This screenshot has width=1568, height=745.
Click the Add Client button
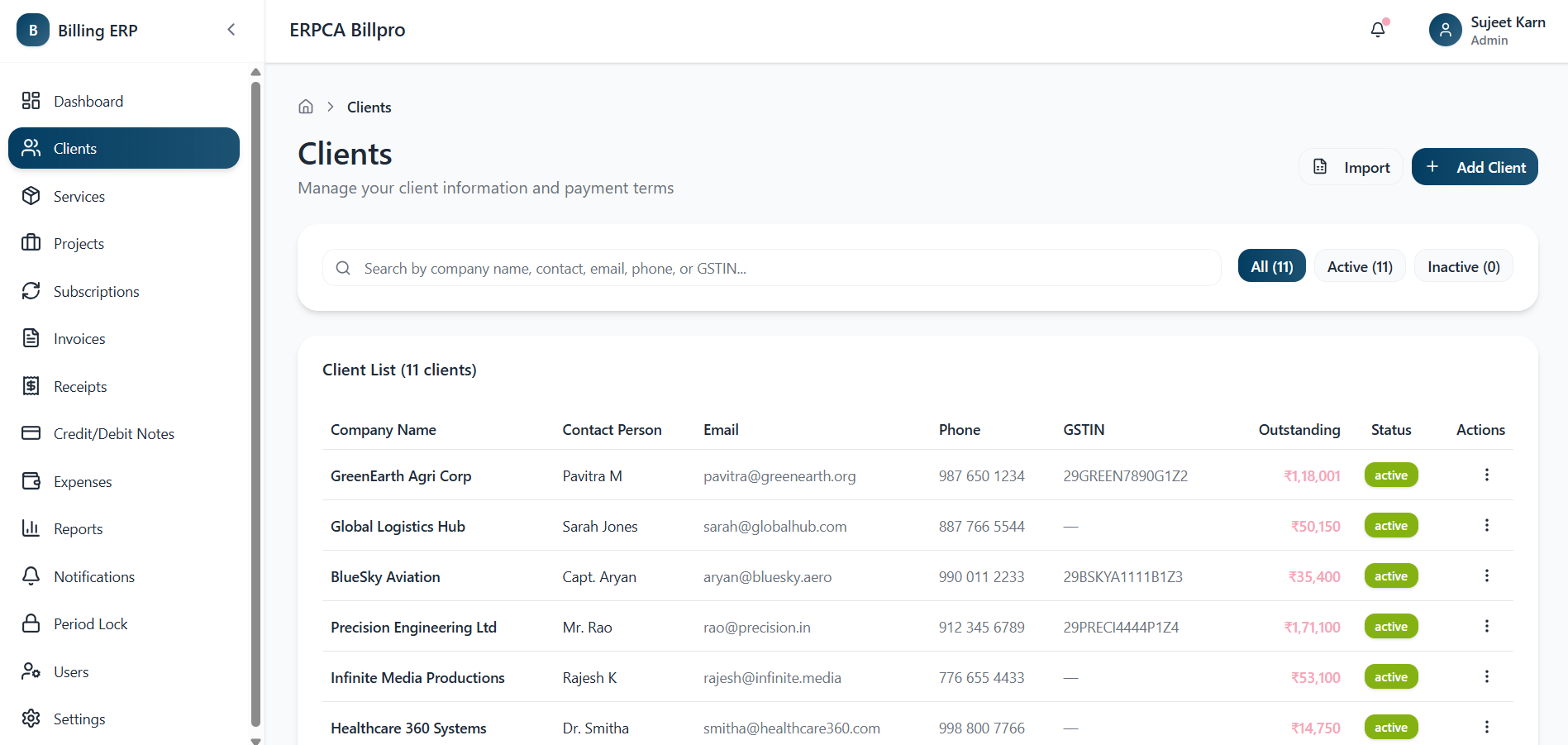pyautogui.click(x=1474, y=167)
